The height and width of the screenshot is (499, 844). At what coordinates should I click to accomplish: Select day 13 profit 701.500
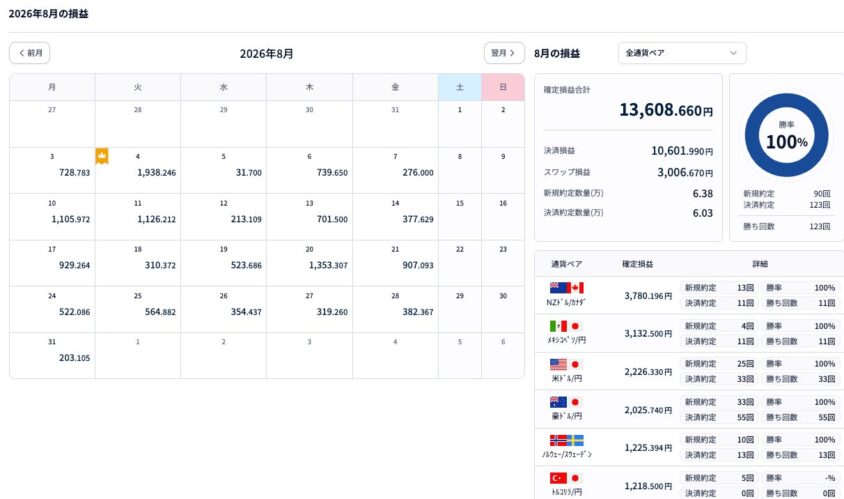(332, 219)
